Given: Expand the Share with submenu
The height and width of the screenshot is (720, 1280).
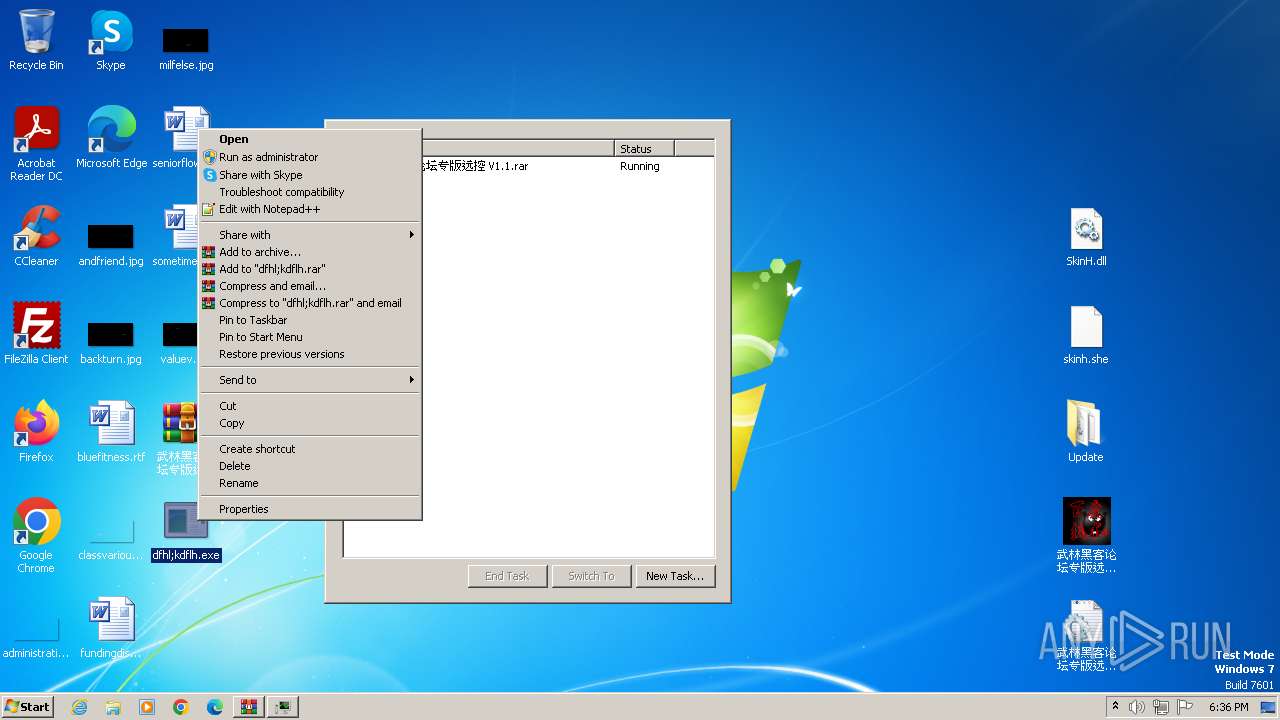Looking at the screenshot, I should tap(310, 235).
